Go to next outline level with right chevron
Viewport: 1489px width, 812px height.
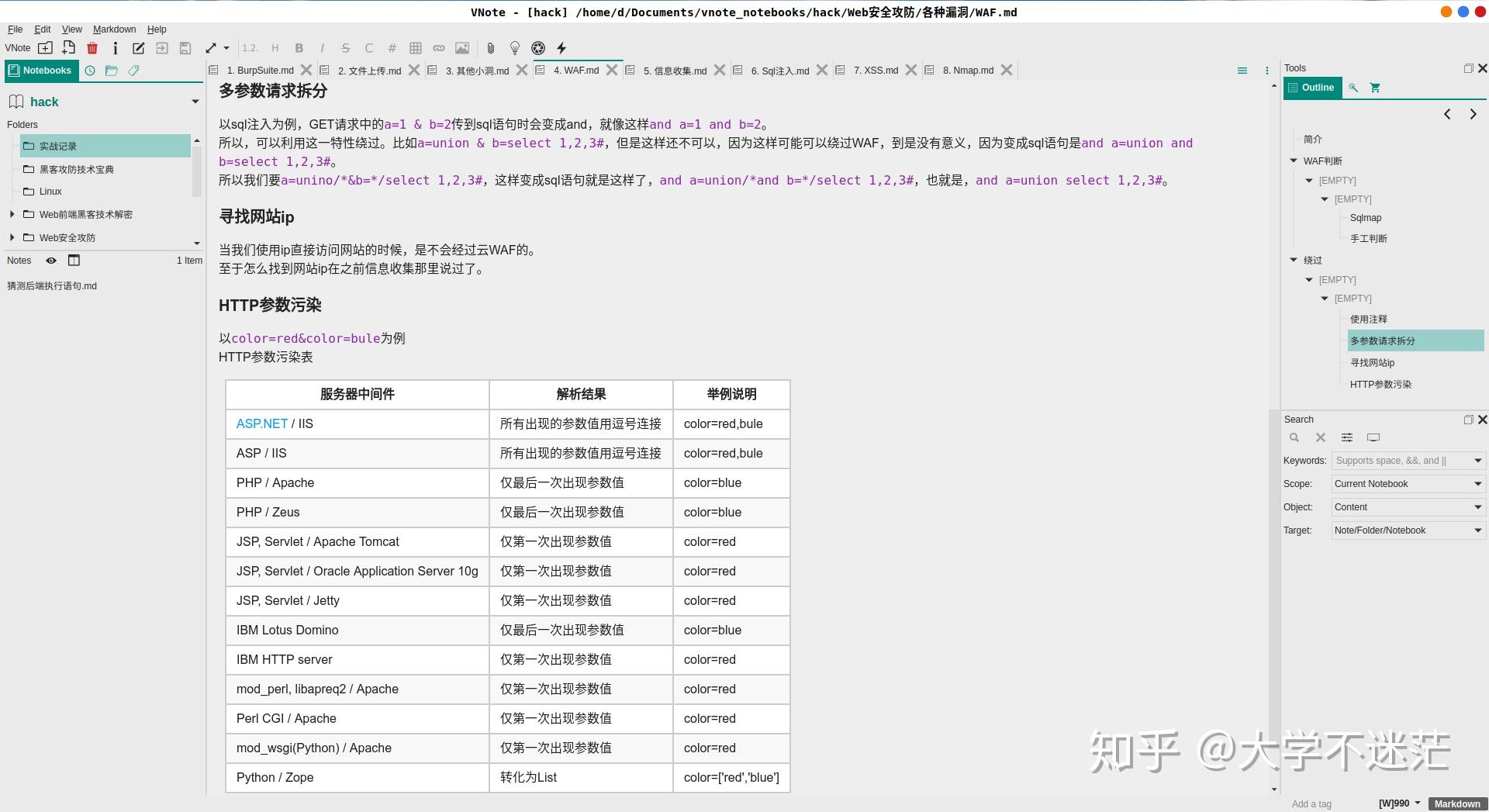click(x=1473, y=114)
